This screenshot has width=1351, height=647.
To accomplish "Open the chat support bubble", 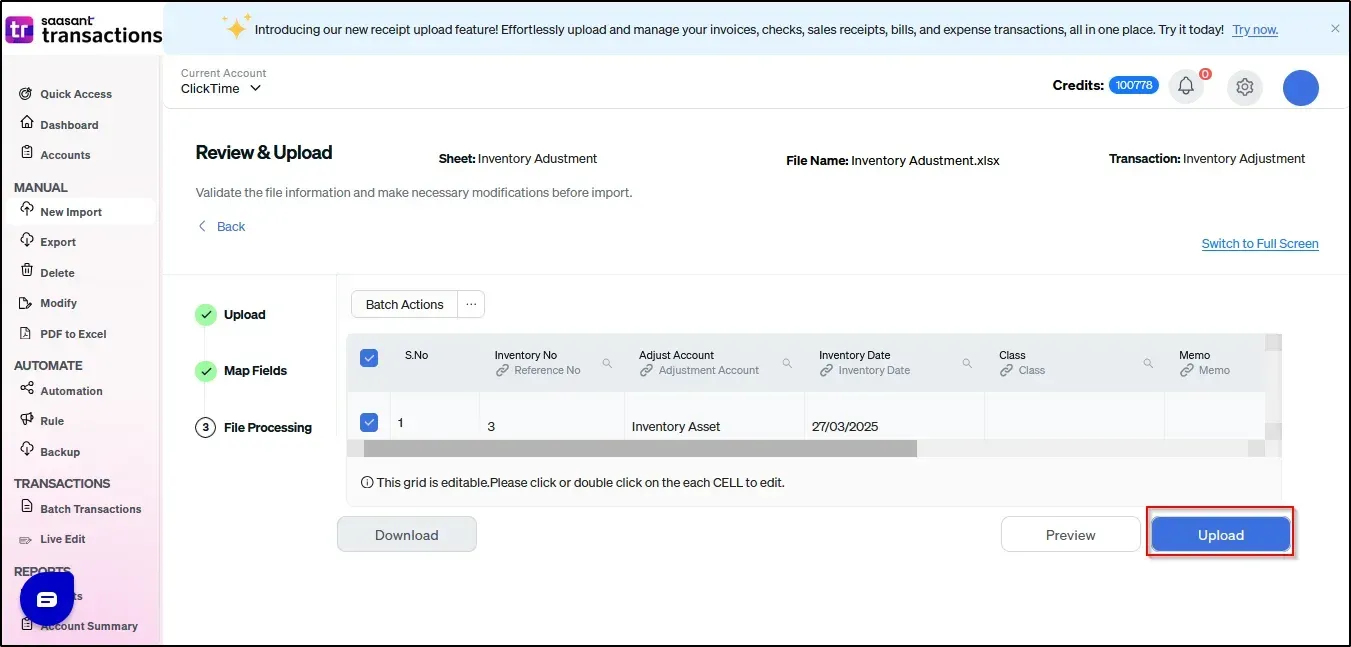I will pos(47,599).
